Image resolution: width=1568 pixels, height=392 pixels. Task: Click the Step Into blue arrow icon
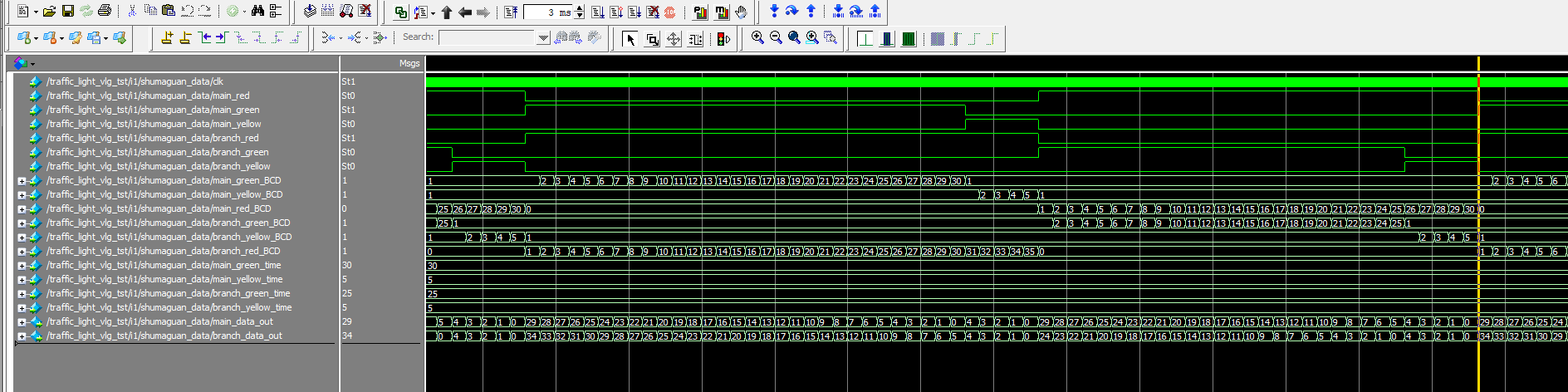tap(774, 10)
